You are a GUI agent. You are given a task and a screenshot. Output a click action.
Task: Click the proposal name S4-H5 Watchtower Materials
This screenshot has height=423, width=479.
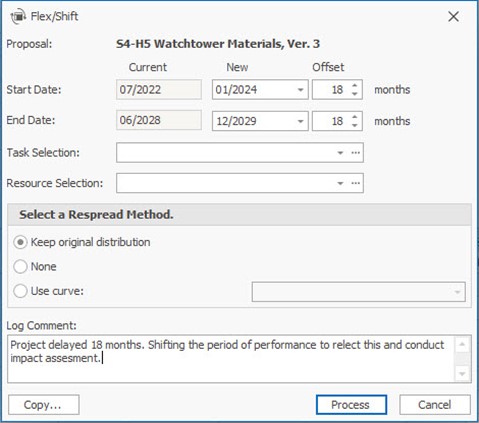[x=198, y=44]
